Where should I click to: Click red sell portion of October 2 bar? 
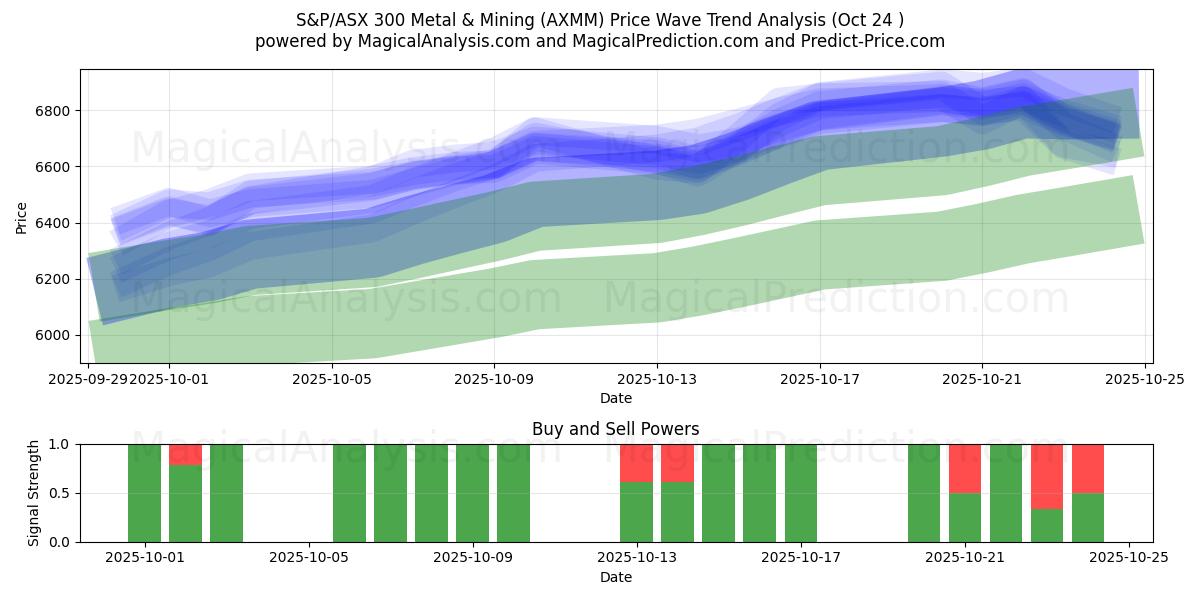click(185, 455)
